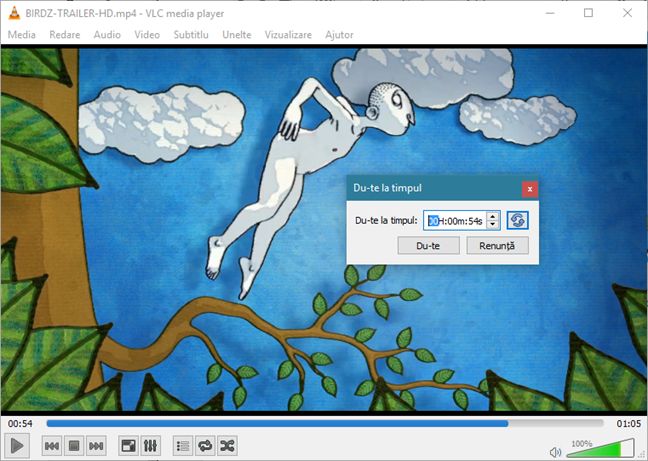The height and width of the screenshot is (461, 648).
Task: Open the Subtitlu menu
Action: [x=191, y=35]
